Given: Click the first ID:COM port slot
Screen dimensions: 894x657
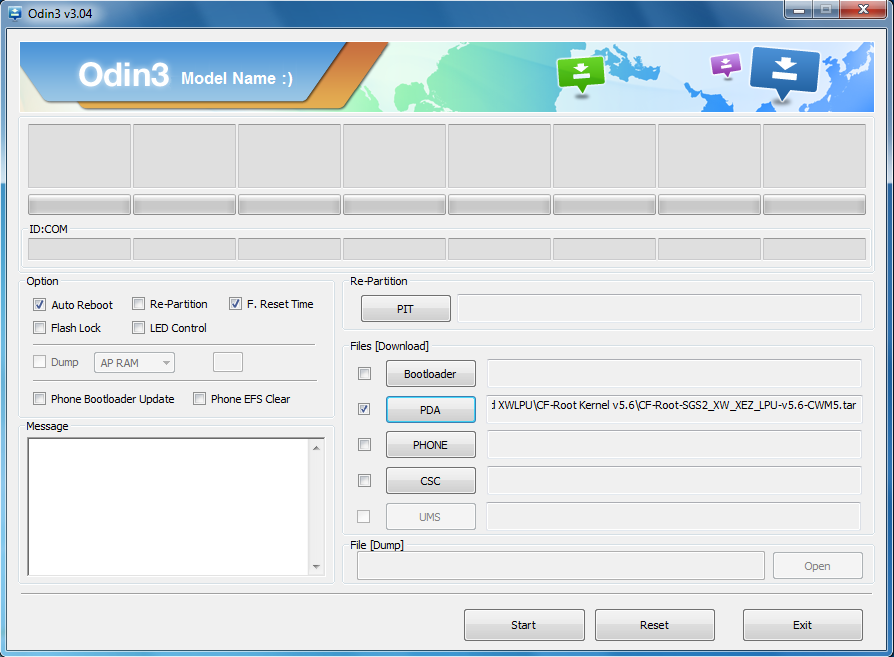Looking at the screenshot, I should pos(79,249).
